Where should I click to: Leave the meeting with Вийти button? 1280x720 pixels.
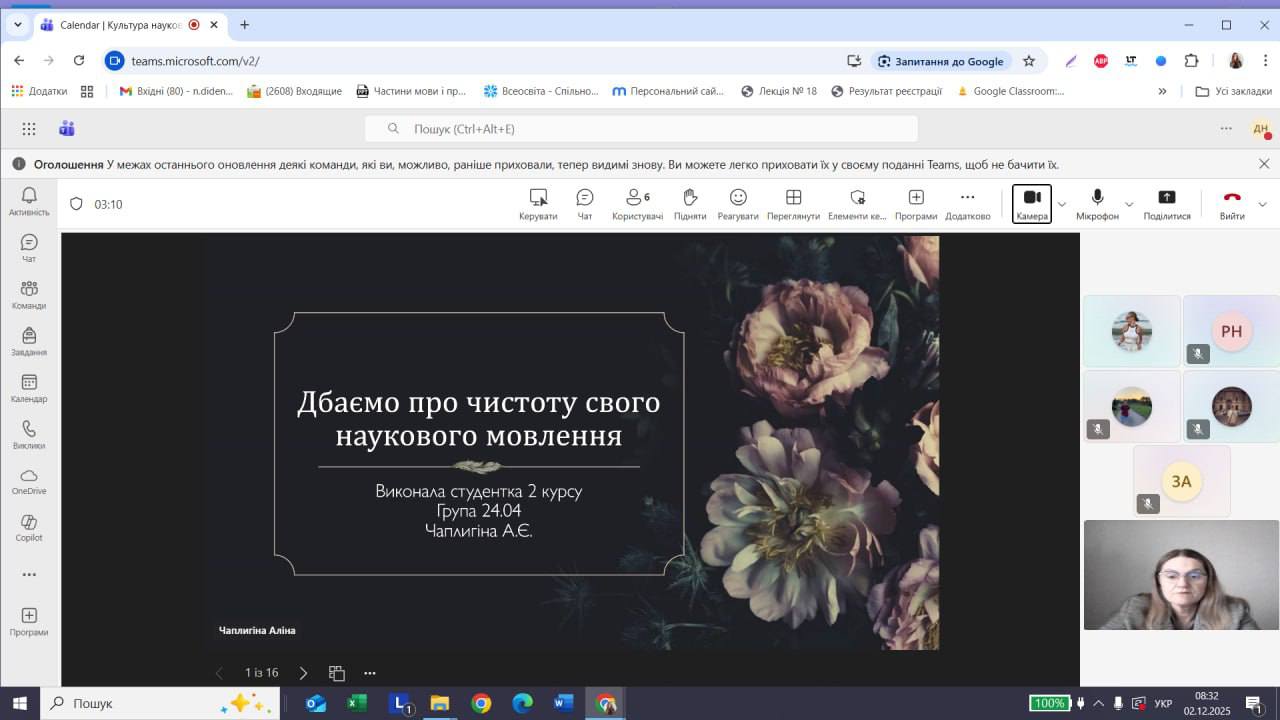pos(1232,203)
